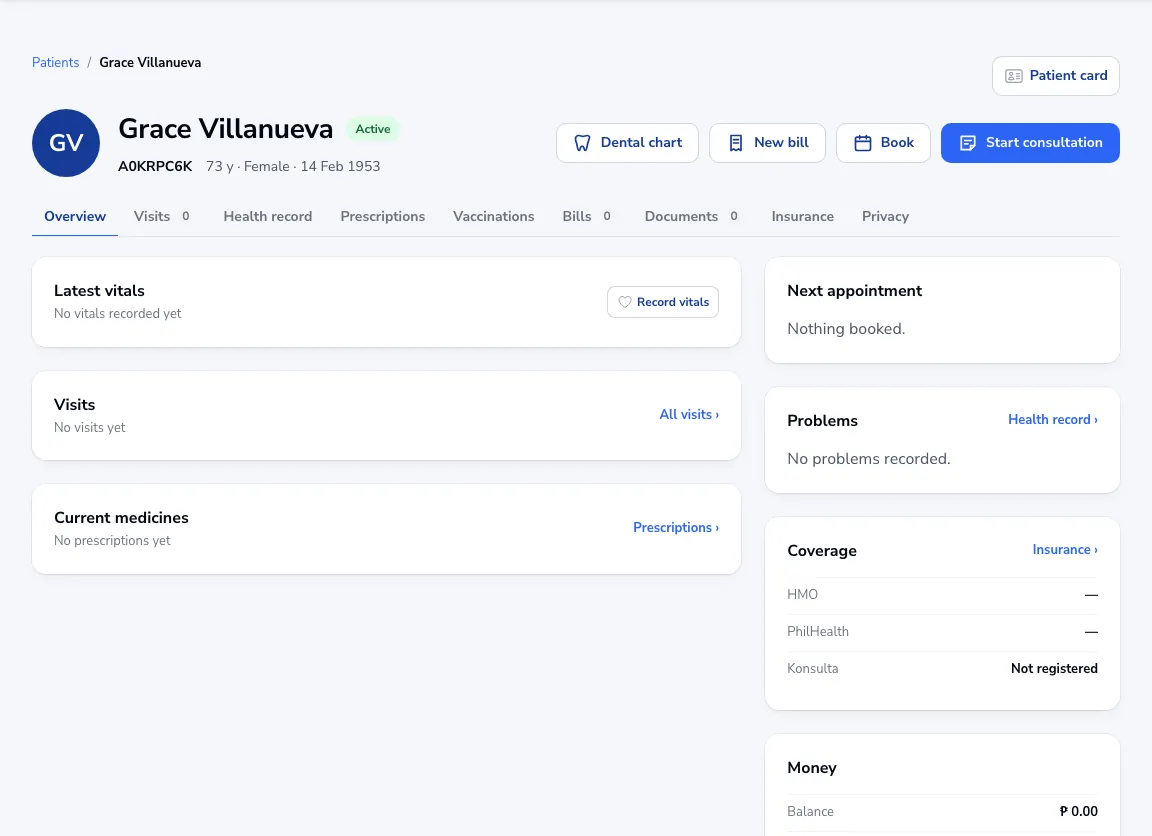Open the Vaccinations tab

(x=493, y=216)
